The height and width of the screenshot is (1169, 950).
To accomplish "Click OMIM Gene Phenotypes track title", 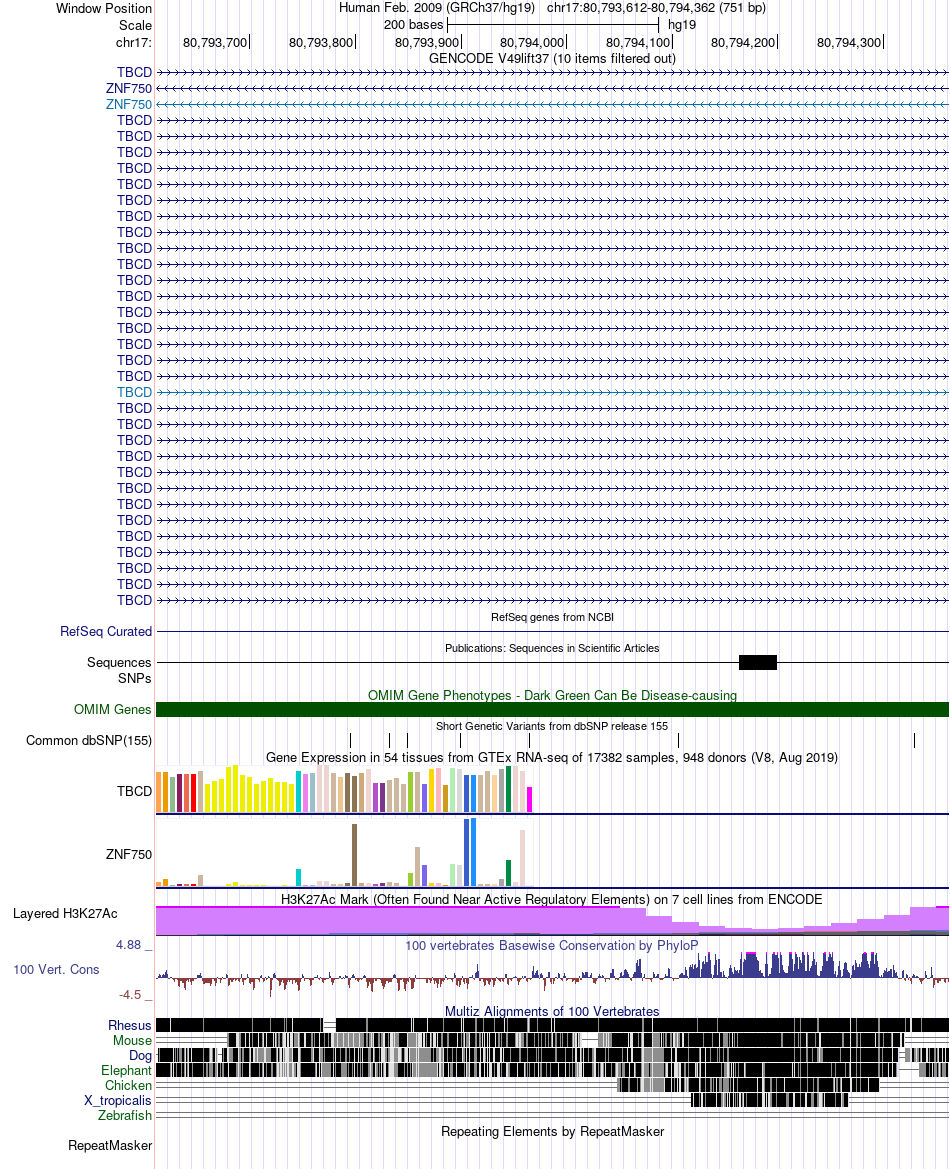I will pos(553,696).
